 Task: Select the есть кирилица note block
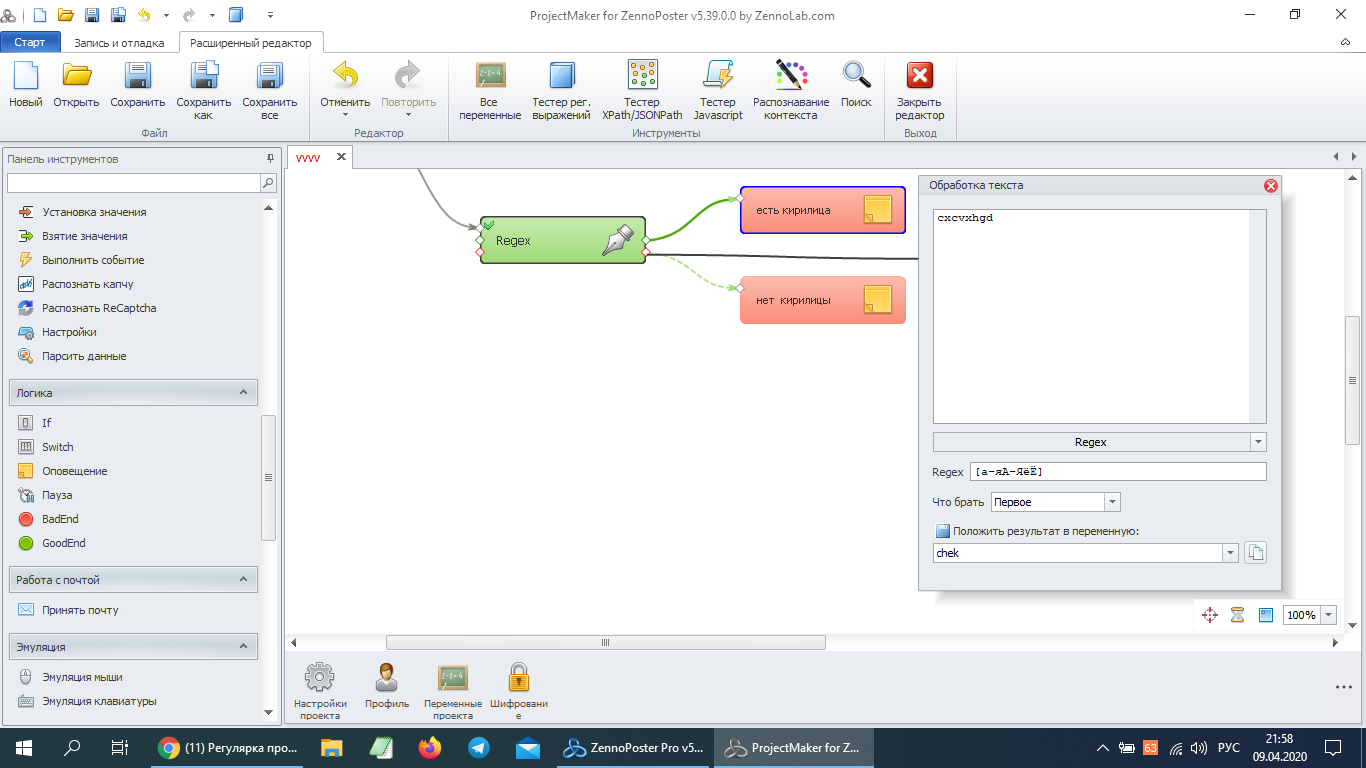[822, 210]
